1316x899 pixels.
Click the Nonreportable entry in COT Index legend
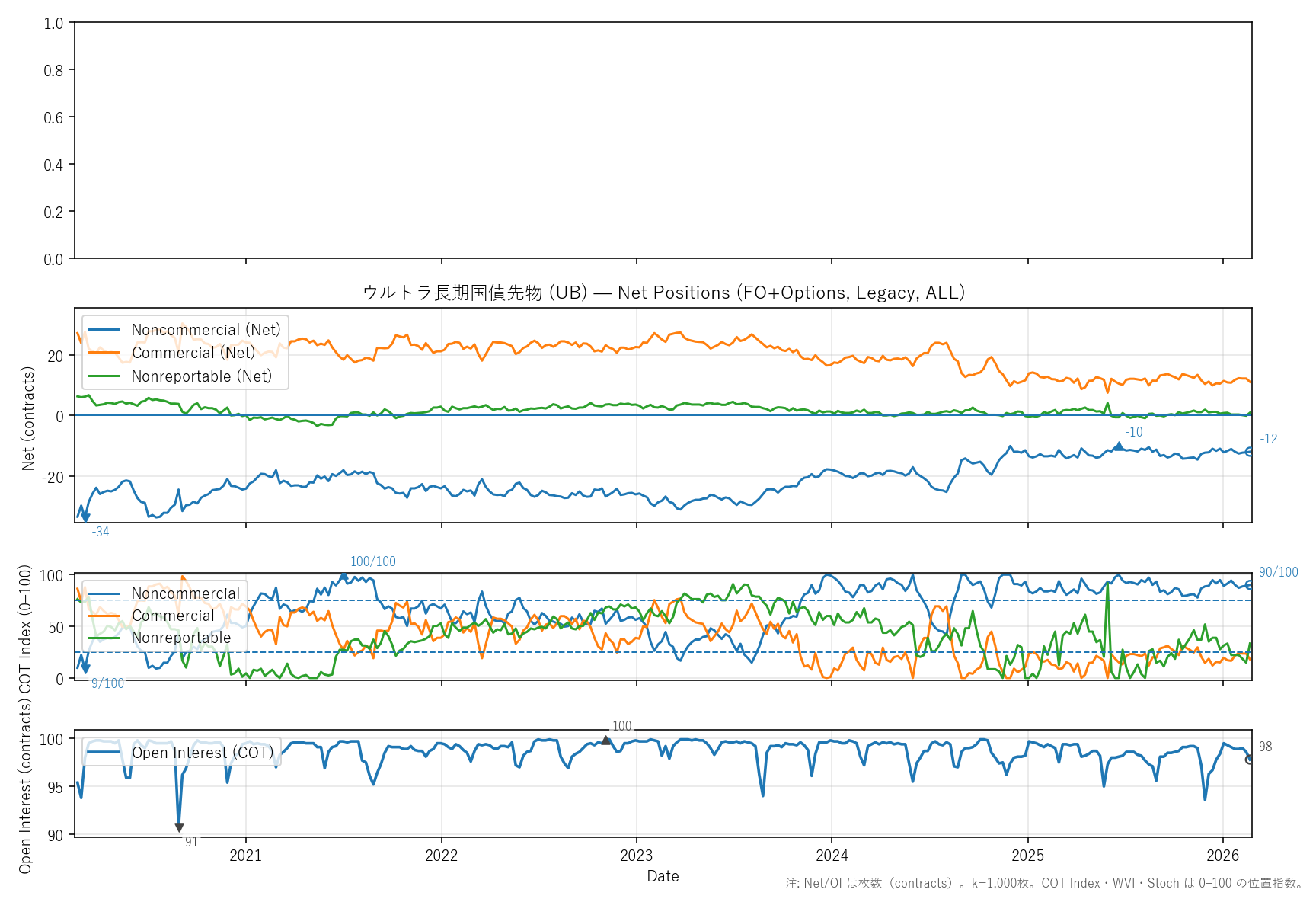(180, 638)
